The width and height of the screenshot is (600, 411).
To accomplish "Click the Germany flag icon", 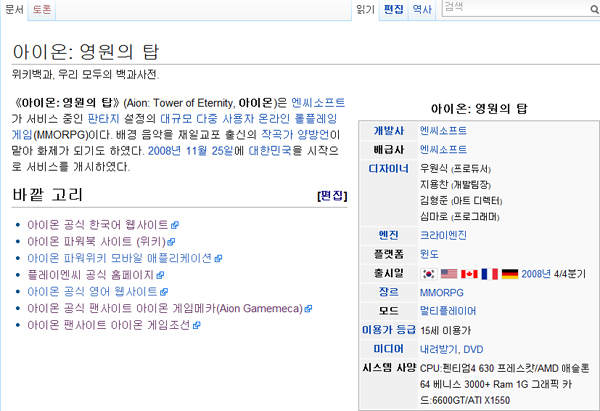I will tap(510, 274).
